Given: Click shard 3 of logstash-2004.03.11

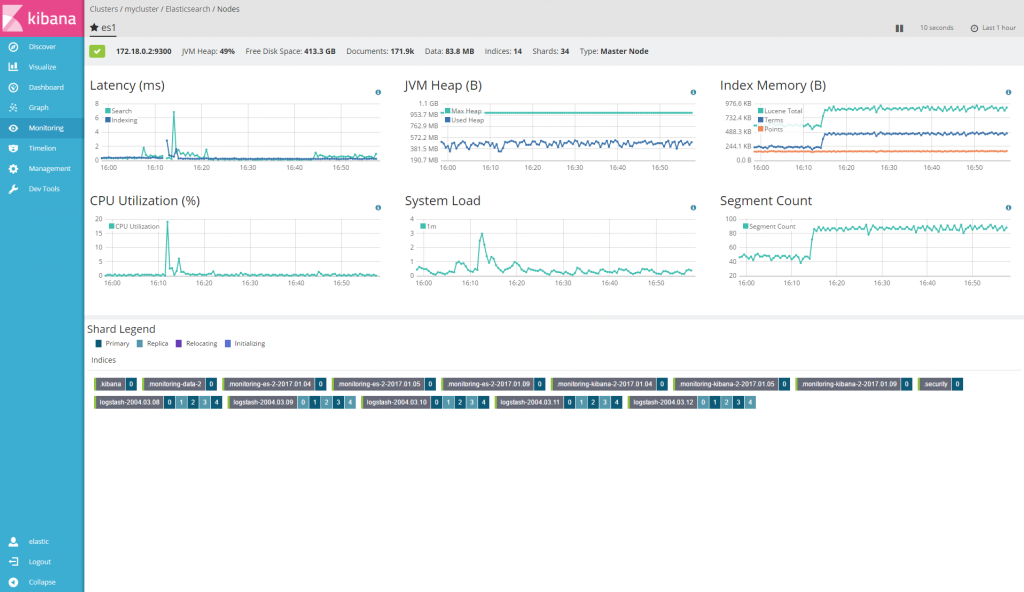Looking at the screenshot, I should point(605,403).
